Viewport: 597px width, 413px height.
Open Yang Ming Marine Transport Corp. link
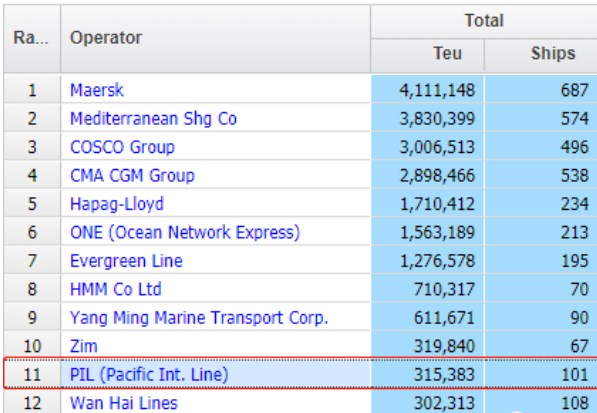tap(199, 318)
